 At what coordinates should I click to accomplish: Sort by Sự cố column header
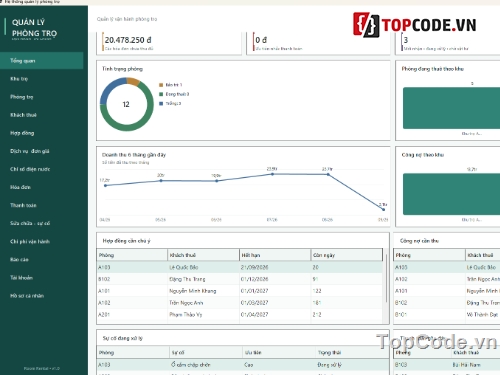[206, 352]
